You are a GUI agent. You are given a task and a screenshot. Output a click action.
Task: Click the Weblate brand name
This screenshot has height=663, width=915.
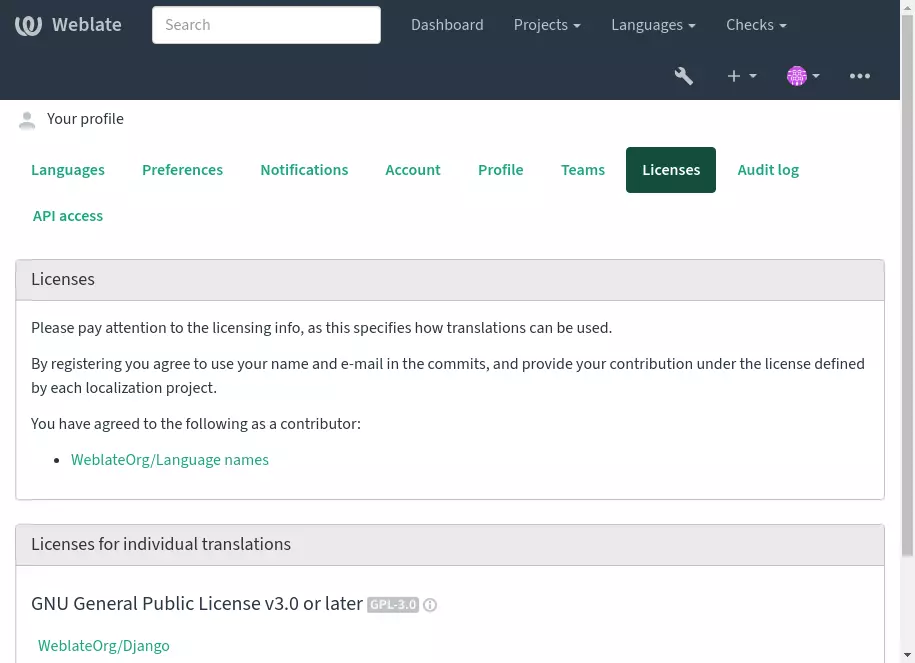87,25
